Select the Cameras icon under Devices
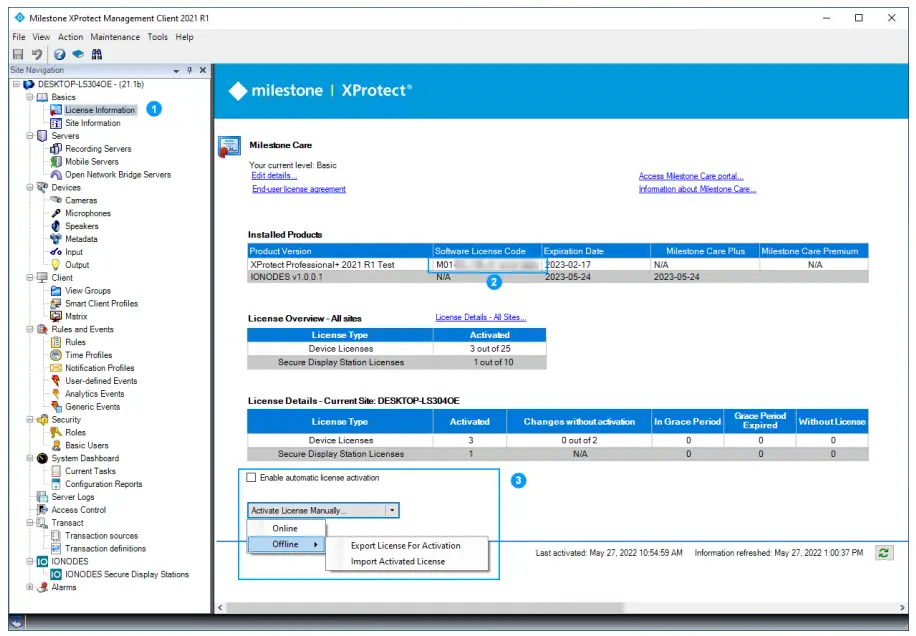916x636 pixels. coord(56,200)
